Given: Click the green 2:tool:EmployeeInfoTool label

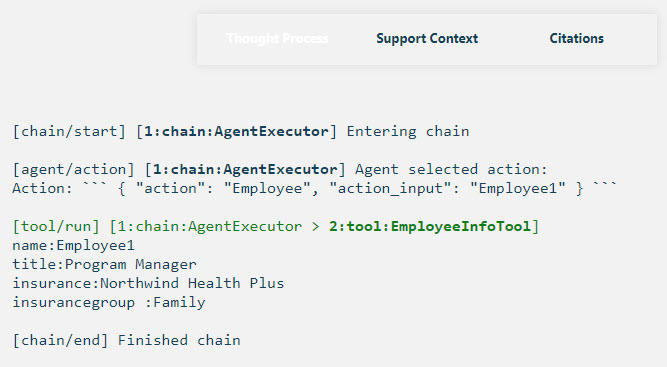Looking at the screenshot, I should coord(430,226).
